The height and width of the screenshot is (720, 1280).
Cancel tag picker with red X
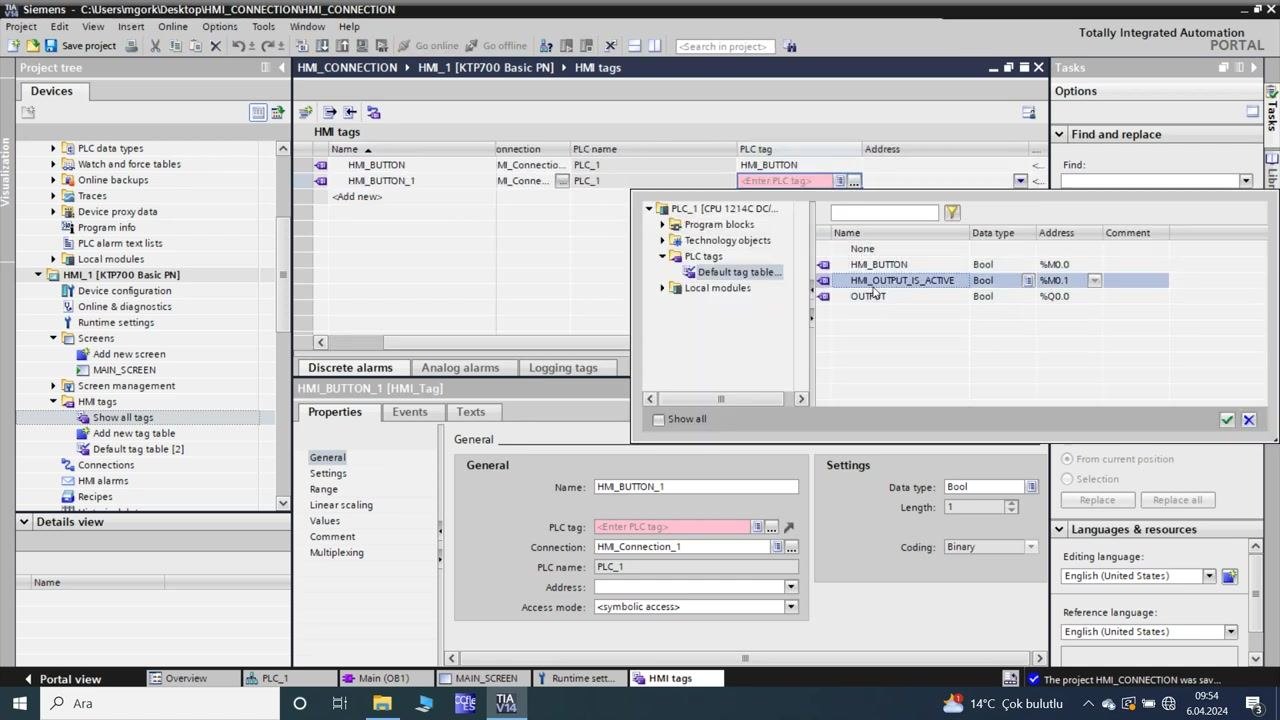pos(1248,420)
